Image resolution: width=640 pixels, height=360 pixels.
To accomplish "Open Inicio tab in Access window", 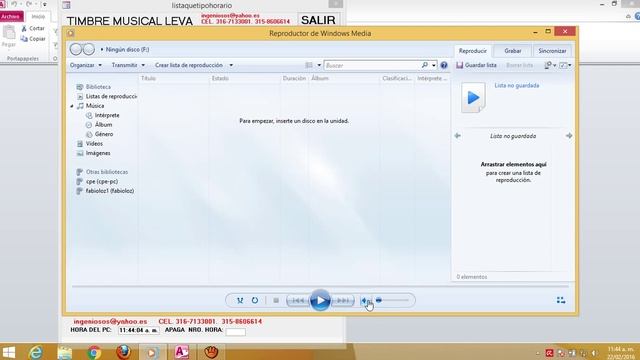I will click(x=38, y=16).
